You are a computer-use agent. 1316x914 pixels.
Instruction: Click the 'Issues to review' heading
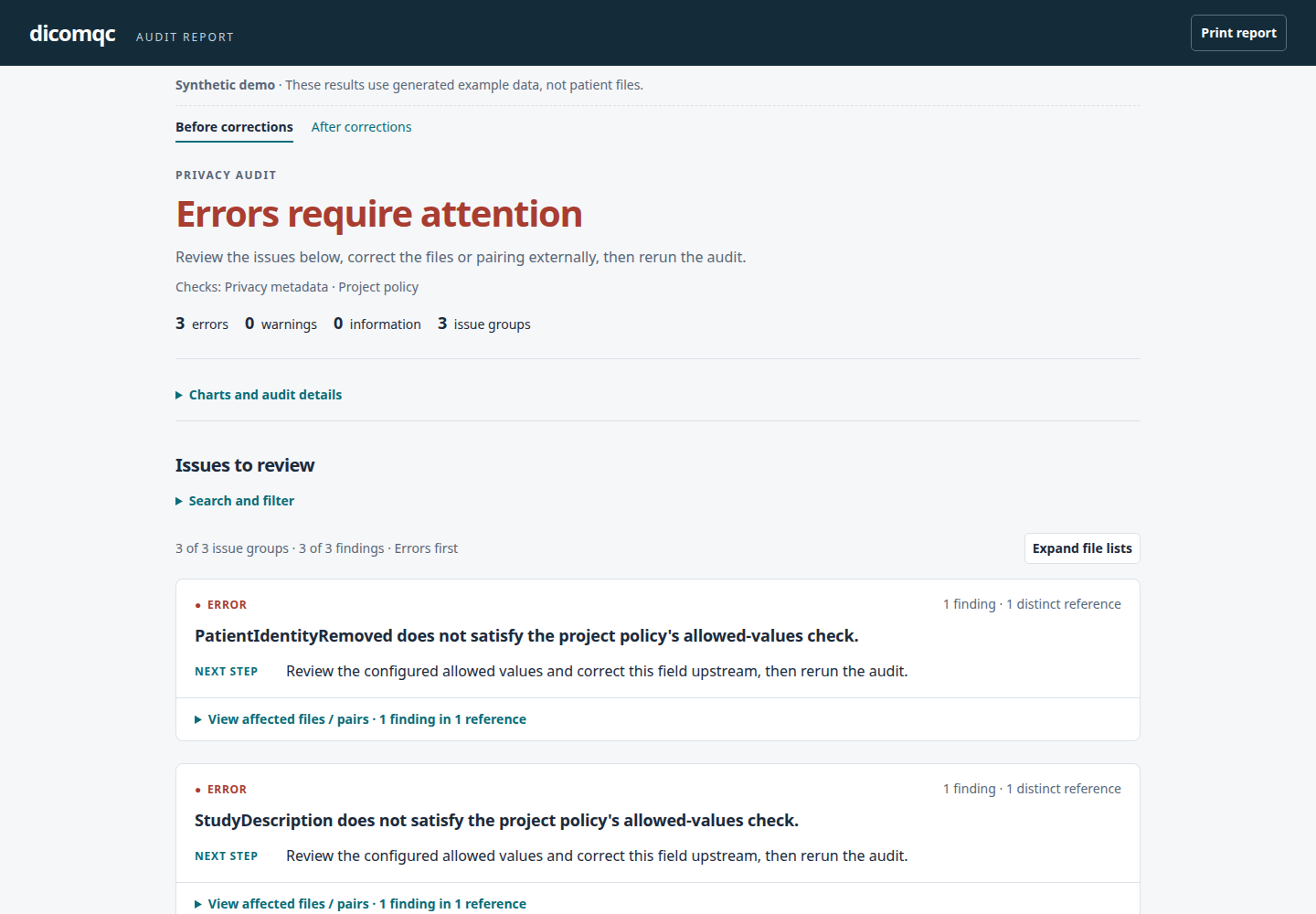coord(245,465)
